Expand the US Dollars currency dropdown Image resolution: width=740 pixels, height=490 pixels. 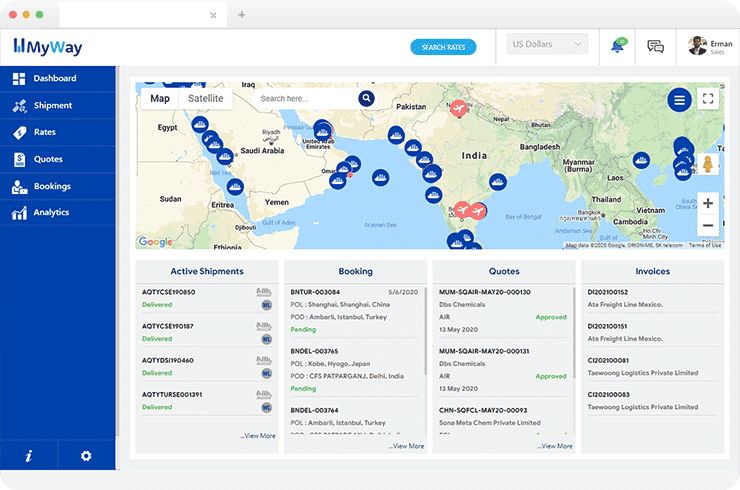pos(547,44)
